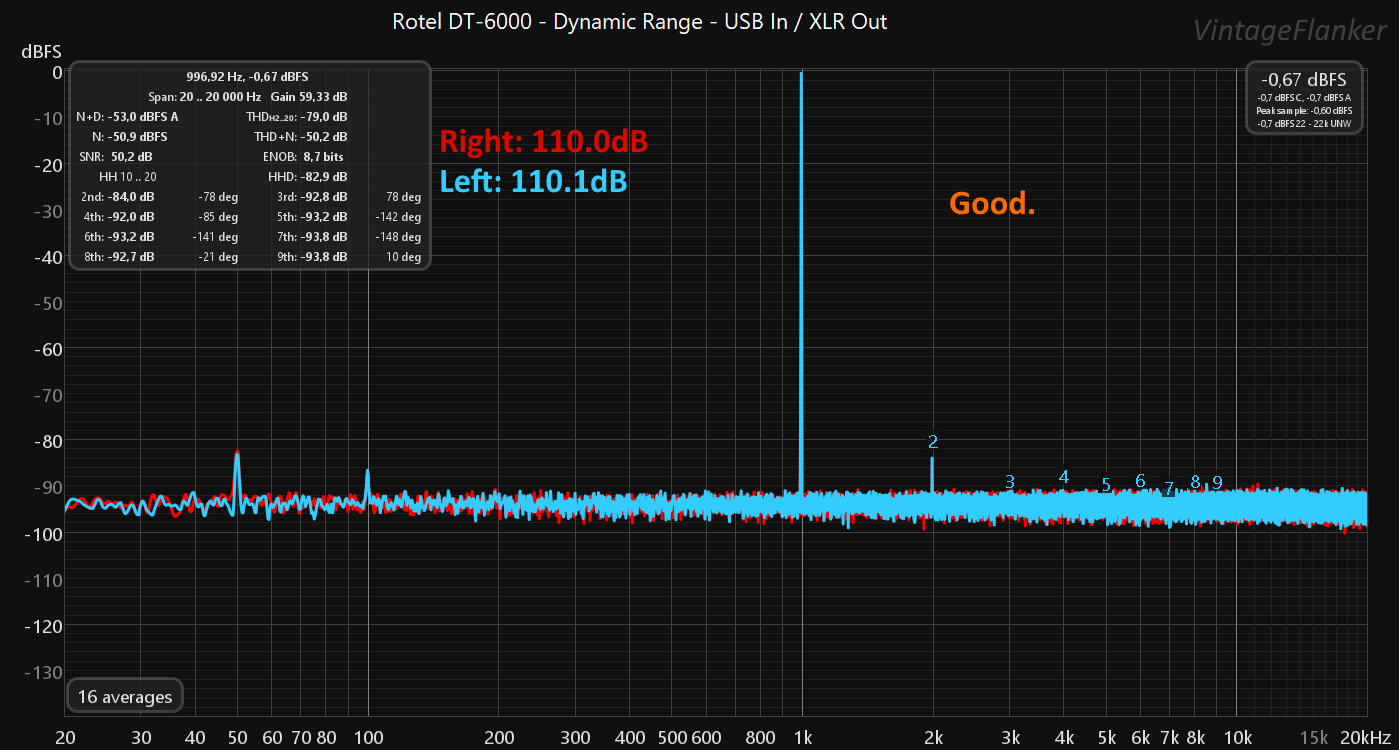Click the THD+N -50,2 dB value

323,137
